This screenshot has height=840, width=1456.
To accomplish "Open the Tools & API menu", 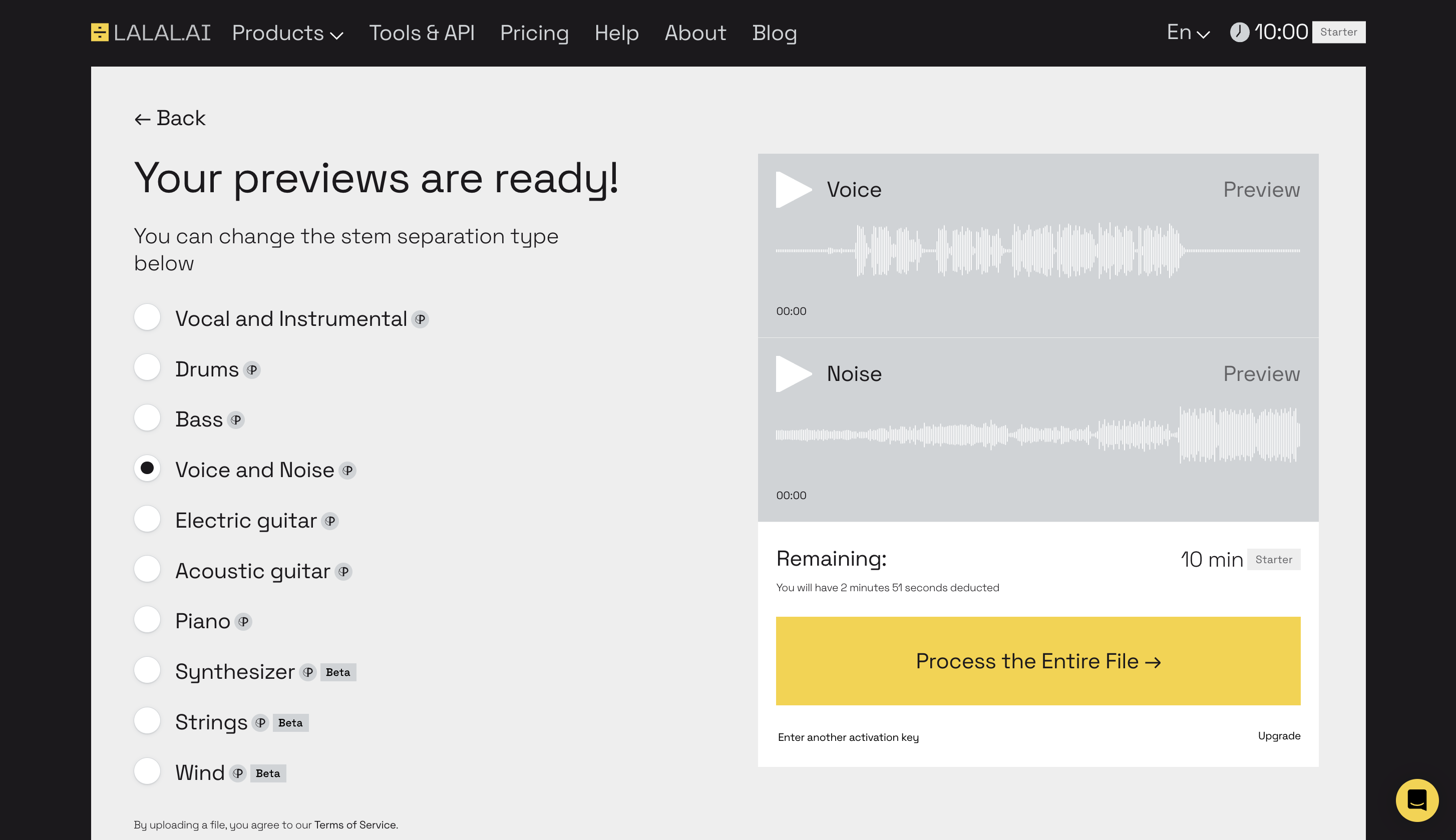I will click(x=422, y=32).
